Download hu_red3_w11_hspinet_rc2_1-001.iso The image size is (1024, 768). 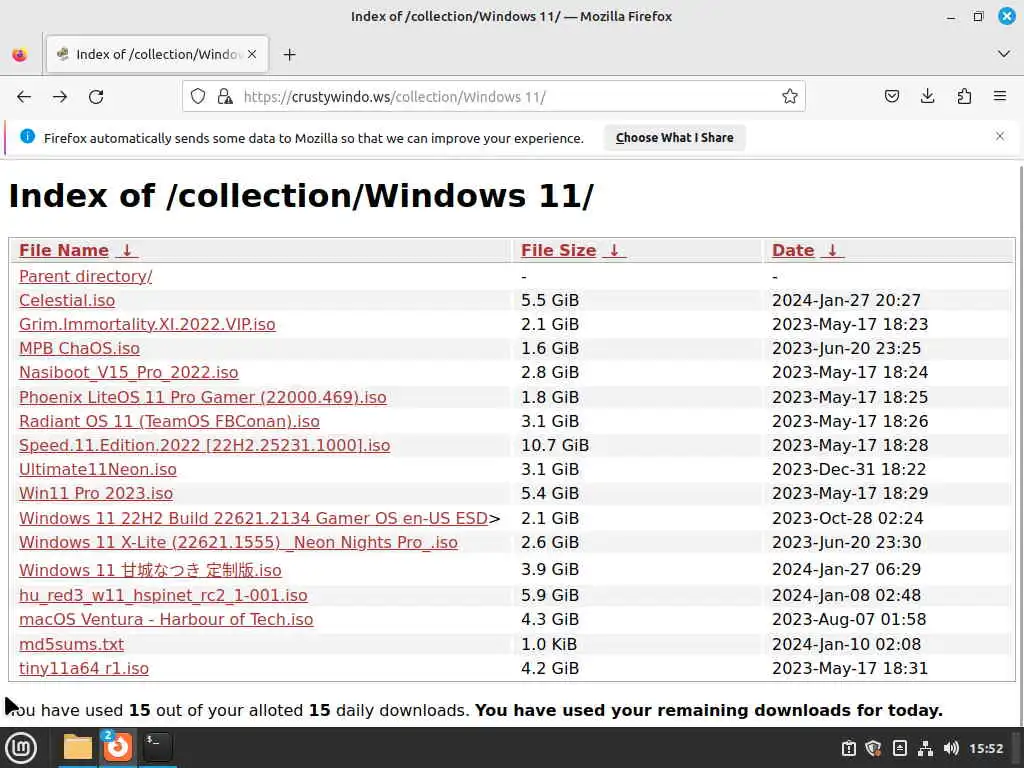163,596
